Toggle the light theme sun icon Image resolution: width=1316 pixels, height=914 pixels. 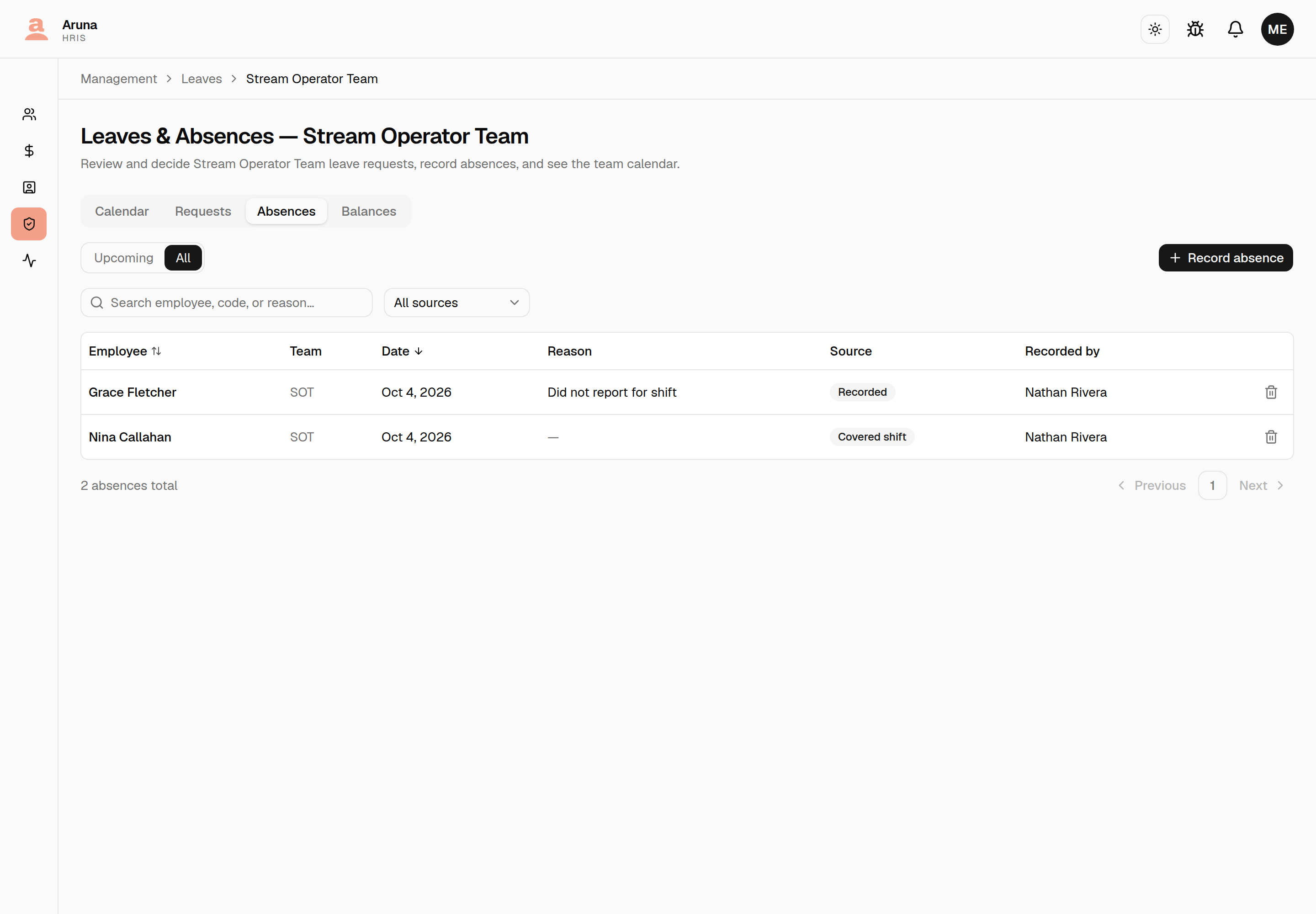[1155, 29]
